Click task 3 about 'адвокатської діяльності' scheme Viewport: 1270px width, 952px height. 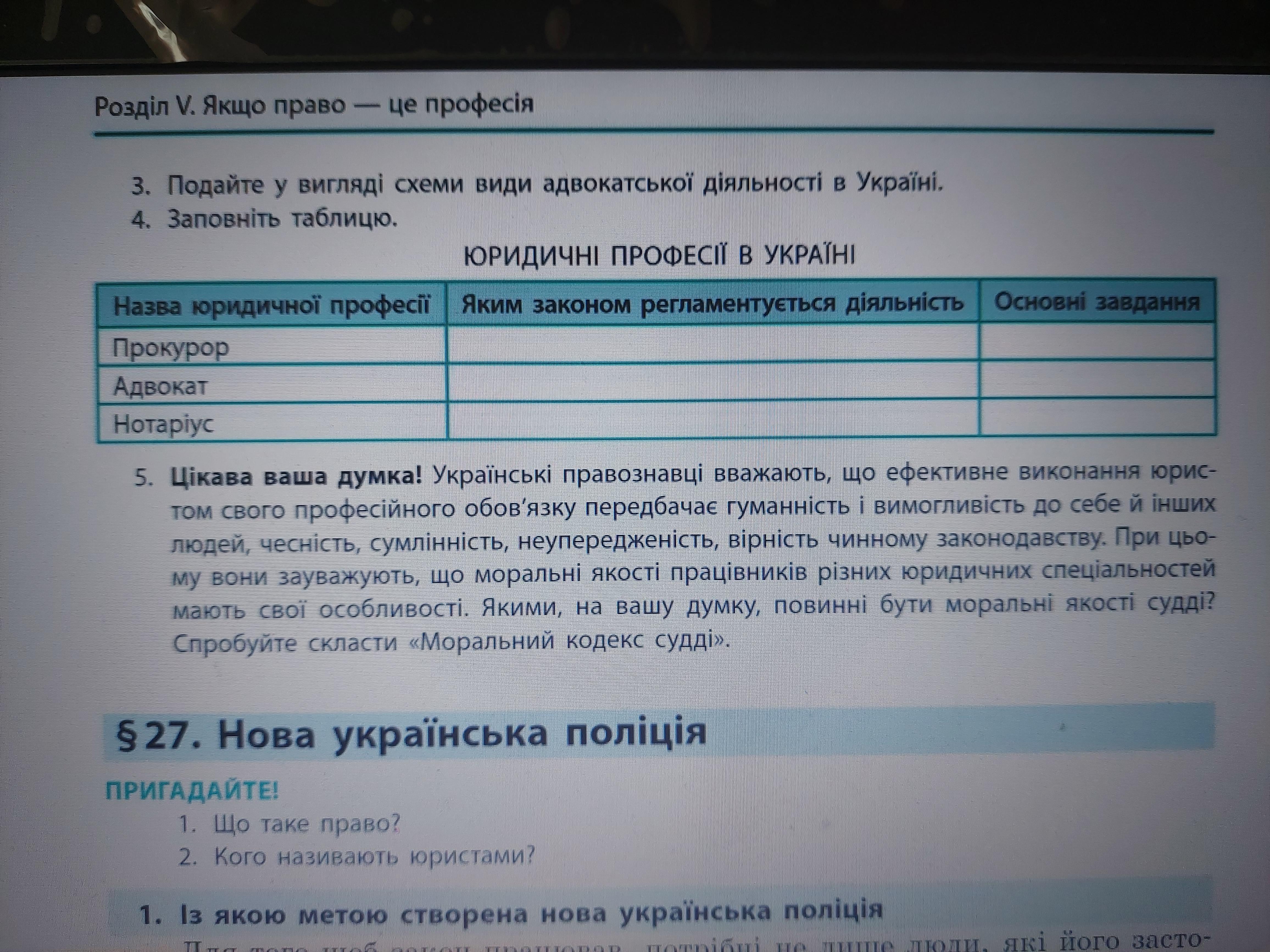(x=537, y=185)
